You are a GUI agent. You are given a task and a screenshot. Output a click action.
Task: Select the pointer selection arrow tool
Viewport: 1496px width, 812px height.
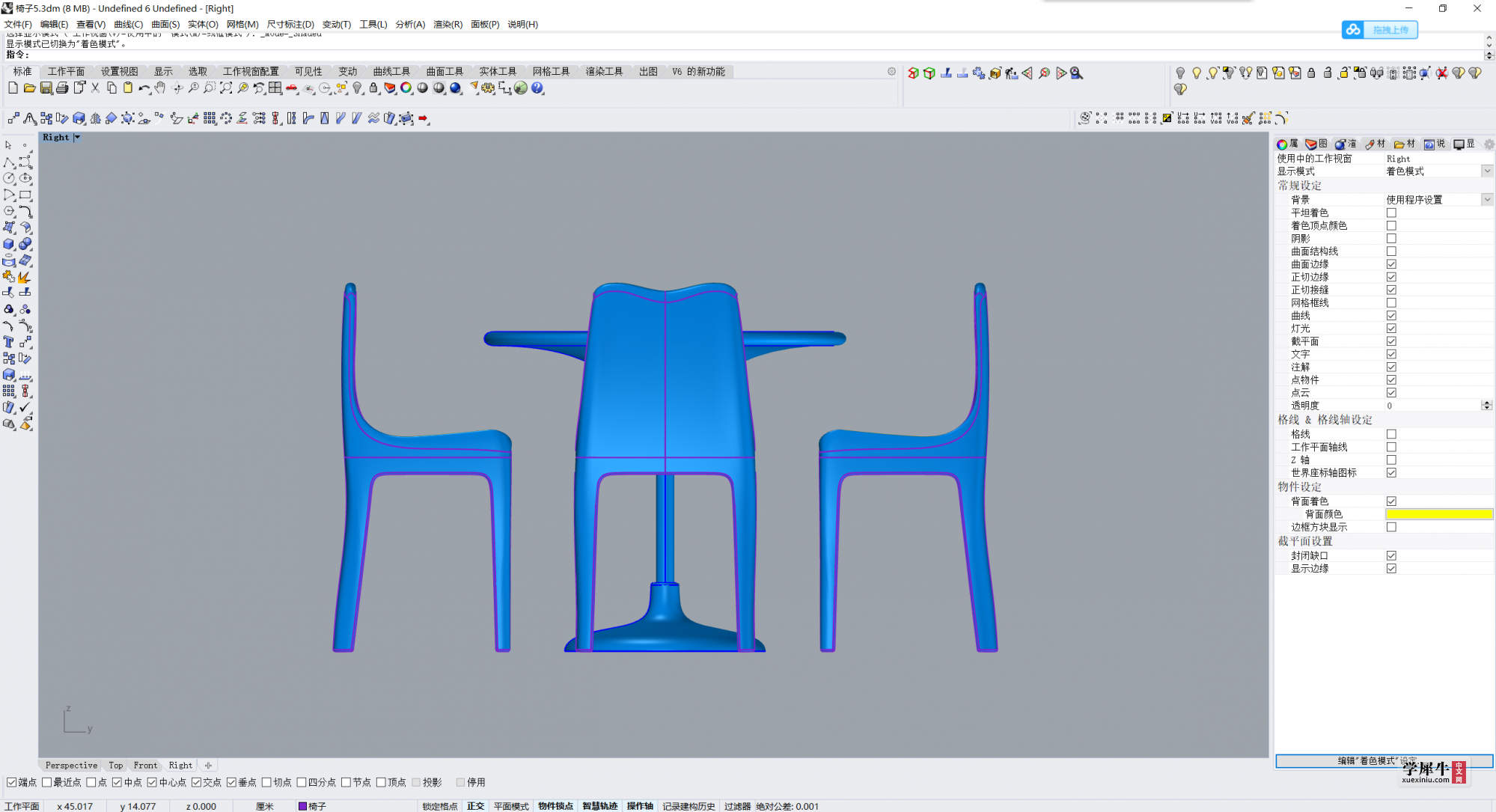point(9,145)
